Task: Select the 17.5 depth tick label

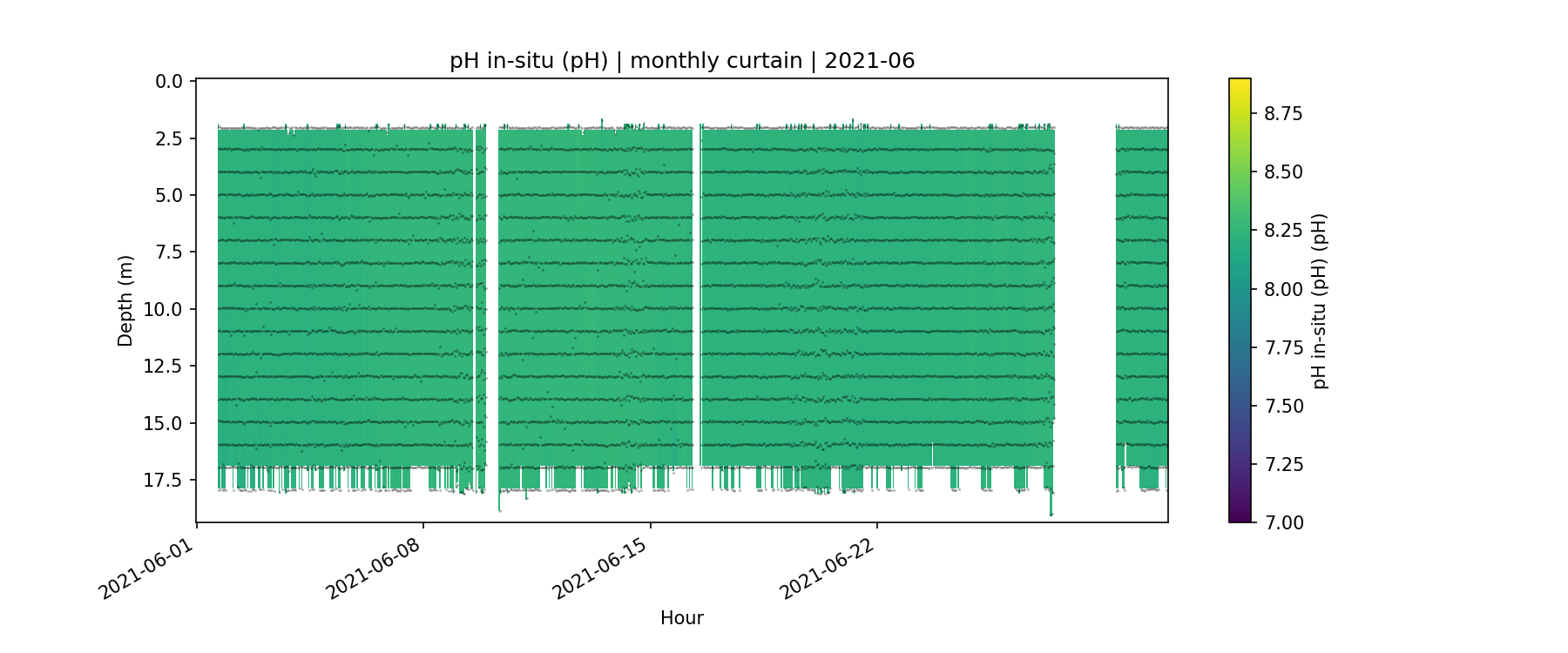Action: pyautogui.click(x=164, y=481)
